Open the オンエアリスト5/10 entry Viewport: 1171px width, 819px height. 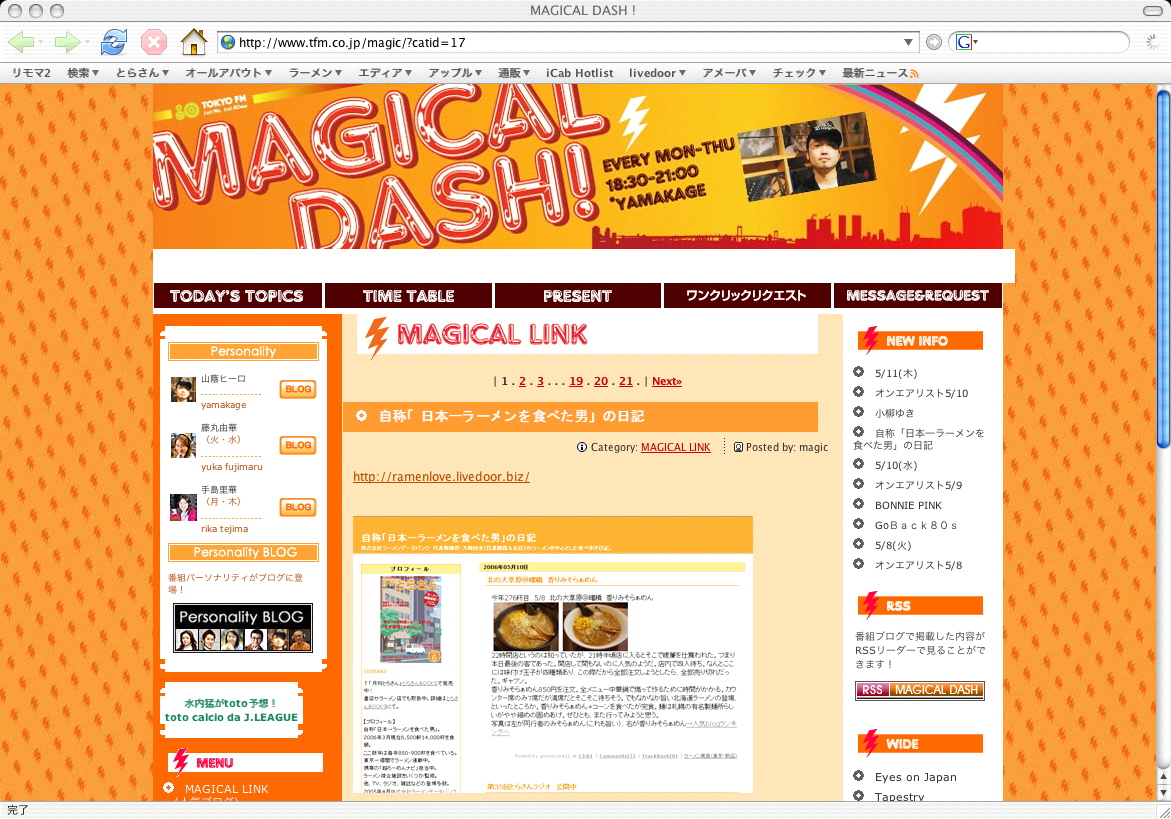click(922, 393)
